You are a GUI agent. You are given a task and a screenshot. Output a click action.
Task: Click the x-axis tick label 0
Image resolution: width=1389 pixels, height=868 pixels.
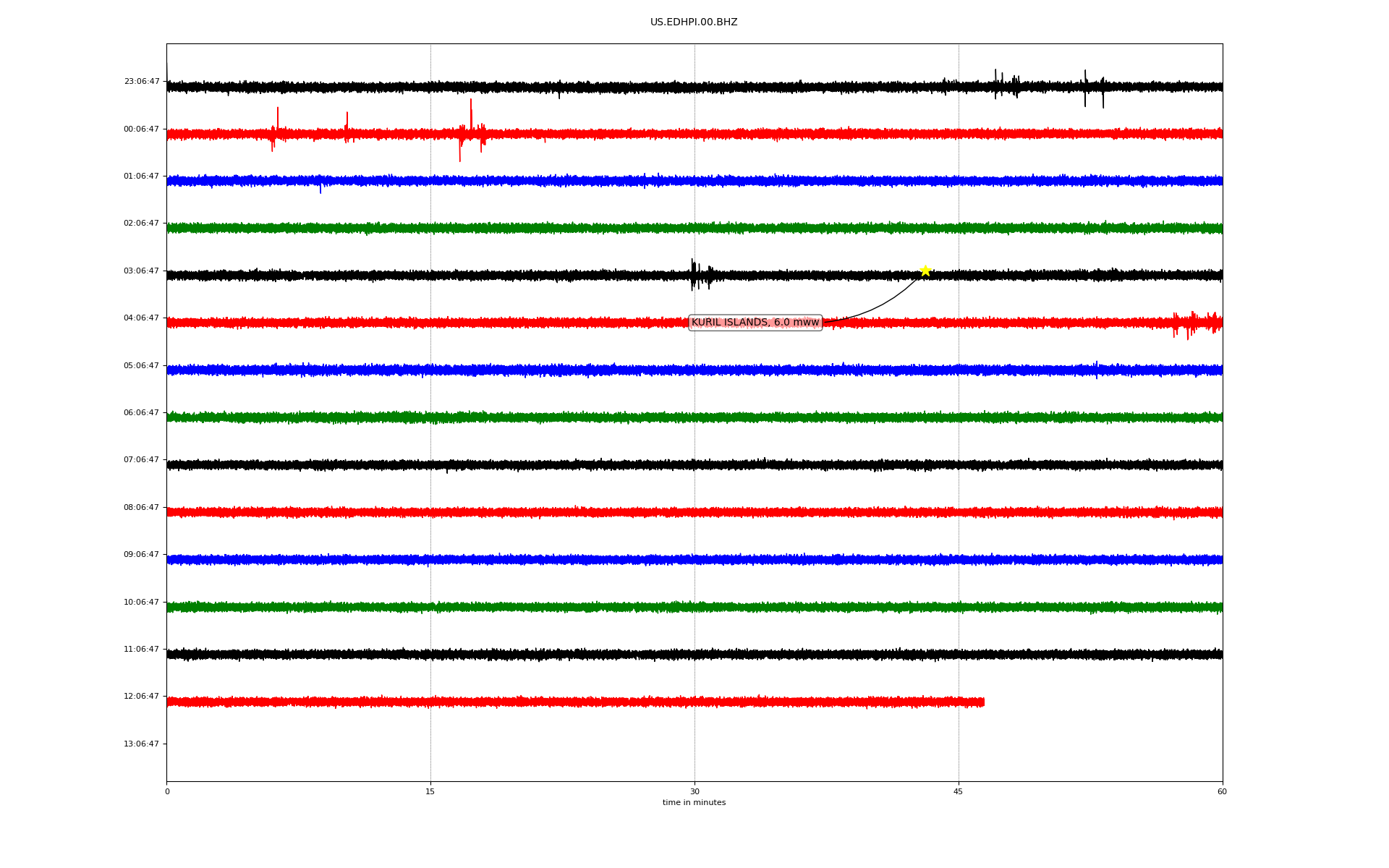point(167,791)
